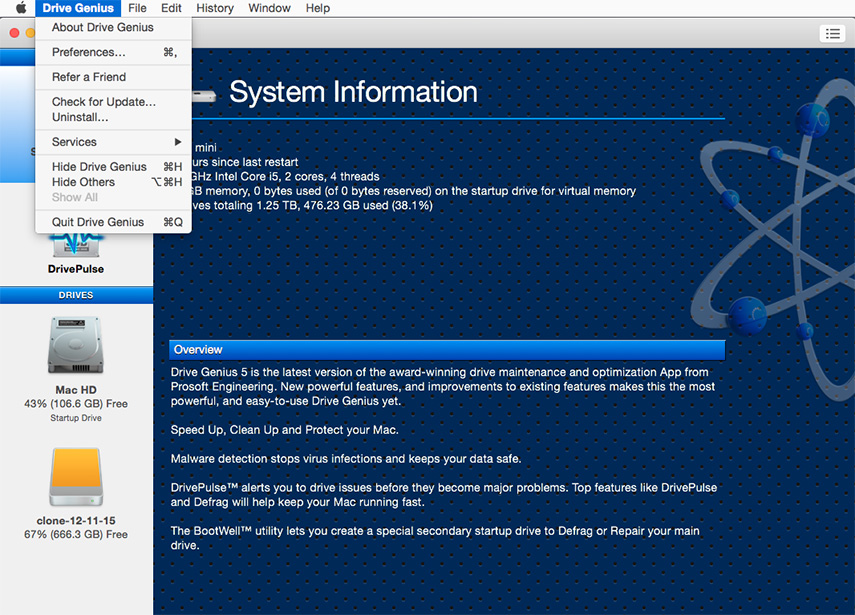Click the '43% (106.6 GB) Free' text
Screen dimensions: 855x615
click(76, 404)
